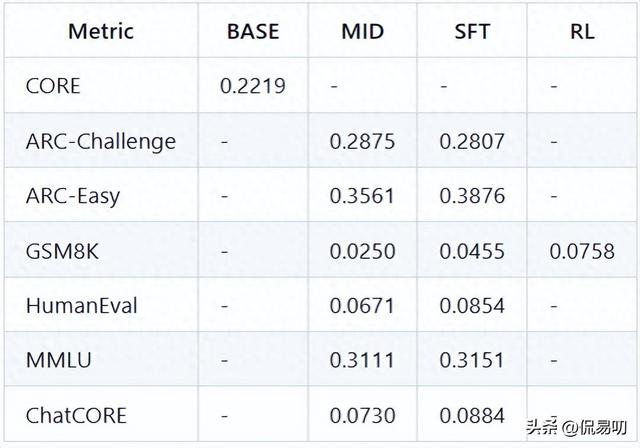
Task: Click the ARC-Easy row label
Action: pos(74,196)
